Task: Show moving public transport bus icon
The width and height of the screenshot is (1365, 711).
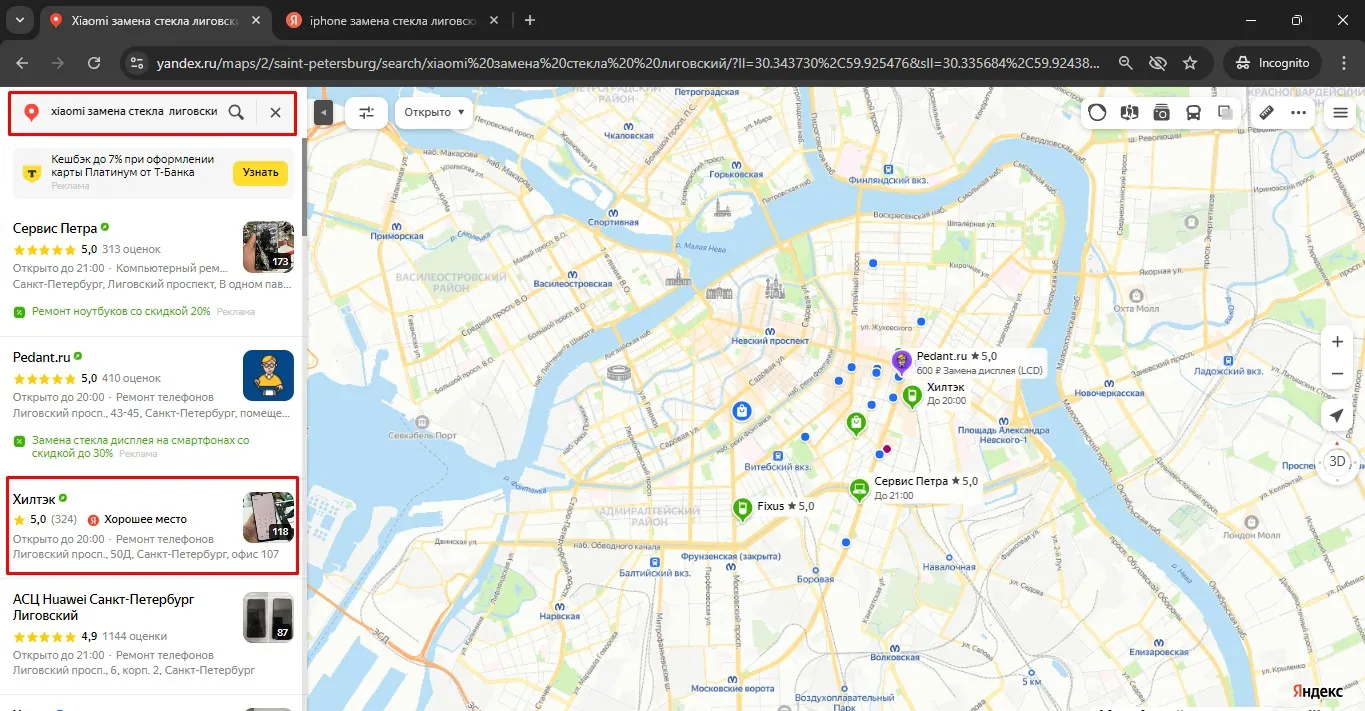Action: point(1193,113)
